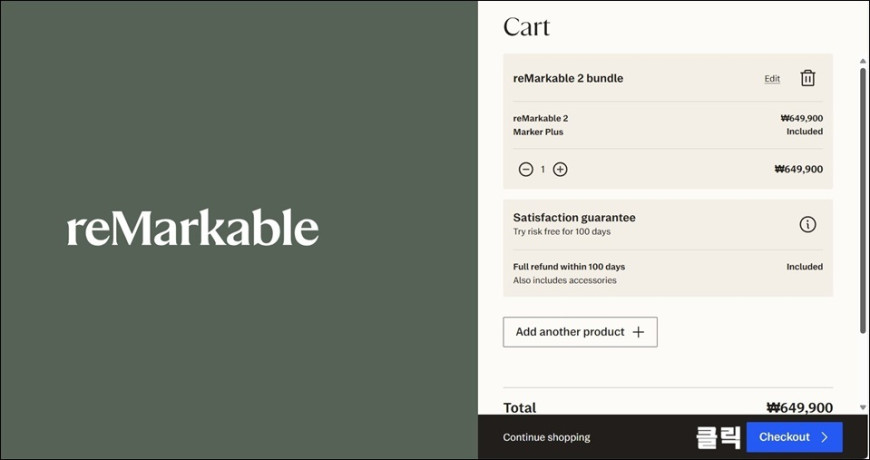Viewport: 870px width, 460px height.
Task: Click the scrollbar down arrow in the cart
Action: pos(863,407)
